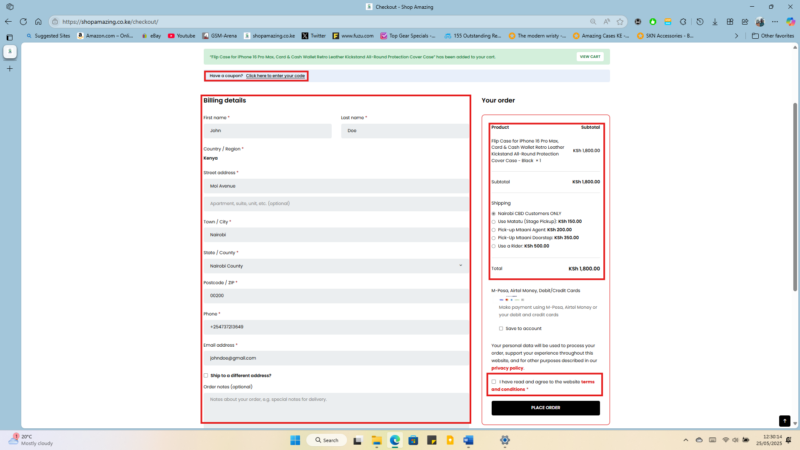800x450 pixels.
Task: Agree to website terms and conditions checkbox
Action: [x=494, y=381]
